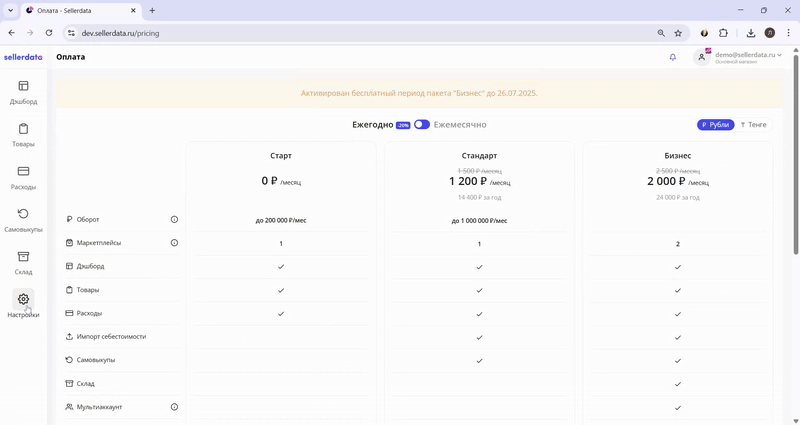Open a new browser tab
Image resolution: width=800 pixels, height=425 pixels.
(x=152, y=10)
